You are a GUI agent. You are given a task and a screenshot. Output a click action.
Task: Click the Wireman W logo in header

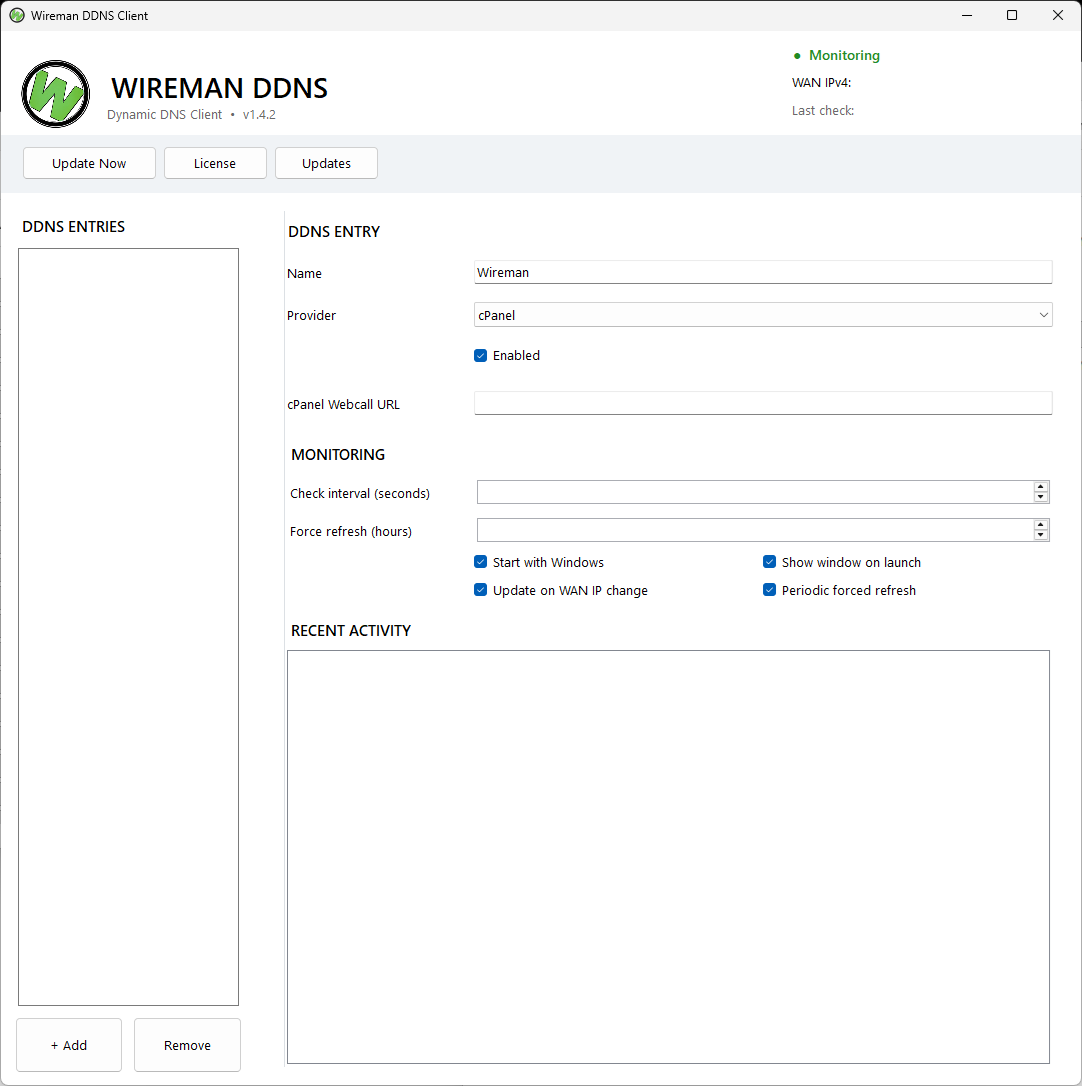click(55, 94)
